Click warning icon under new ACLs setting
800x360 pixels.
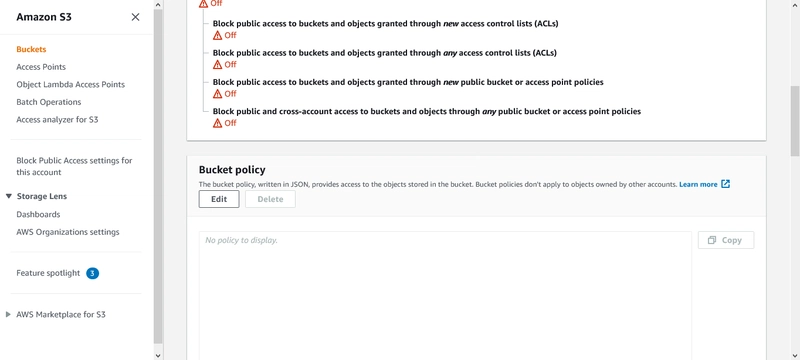click(217, 35)
